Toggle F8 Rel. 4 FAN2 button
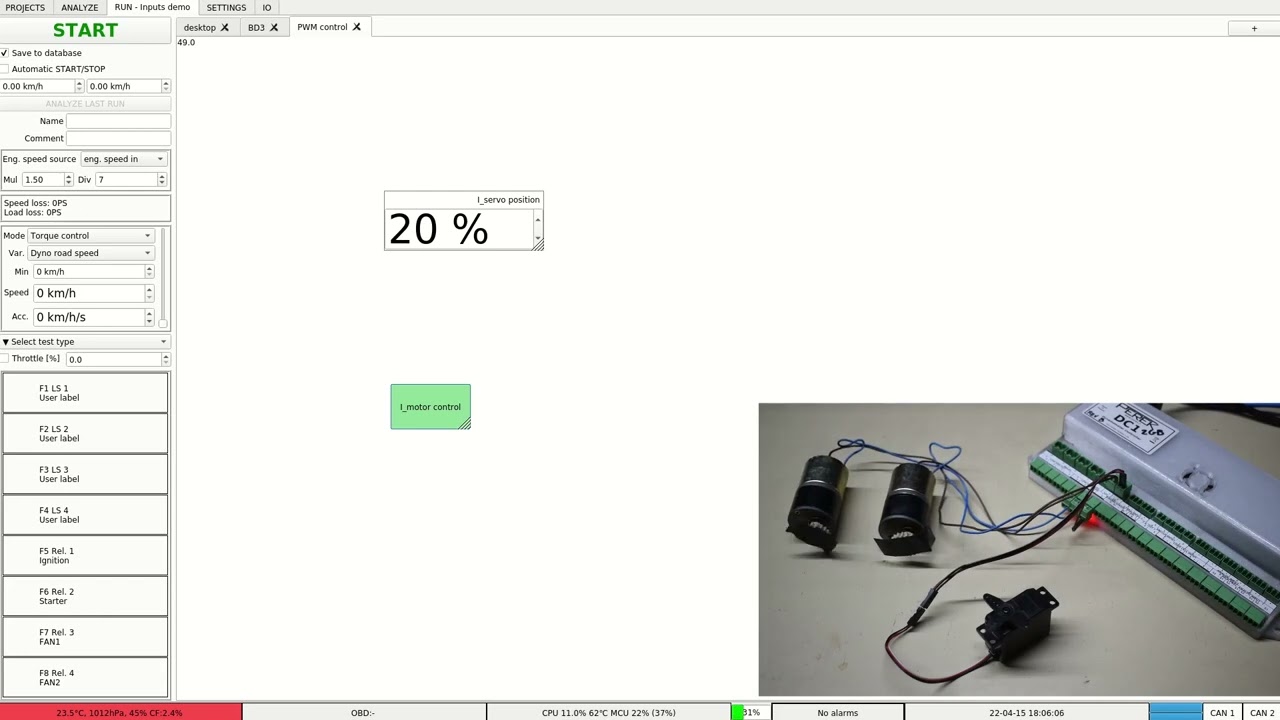The height and width of the screenshot is (720, 1280). click(85, 677)
